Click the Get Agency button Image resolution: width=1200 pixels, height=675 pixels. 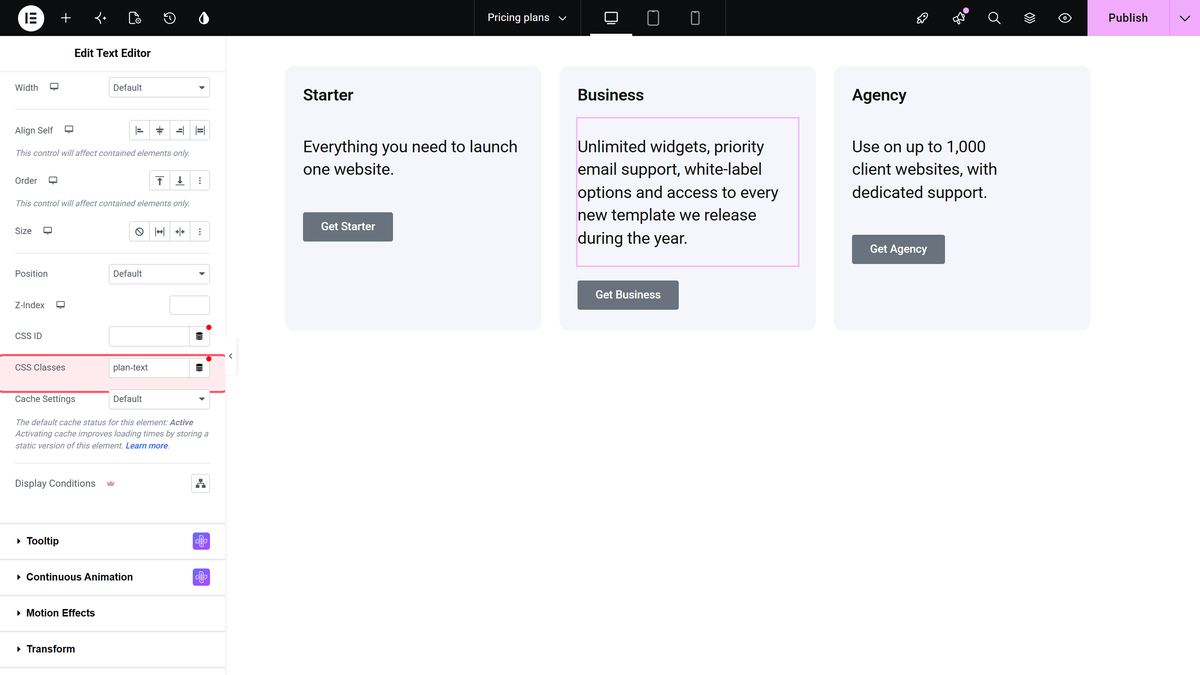898,249
